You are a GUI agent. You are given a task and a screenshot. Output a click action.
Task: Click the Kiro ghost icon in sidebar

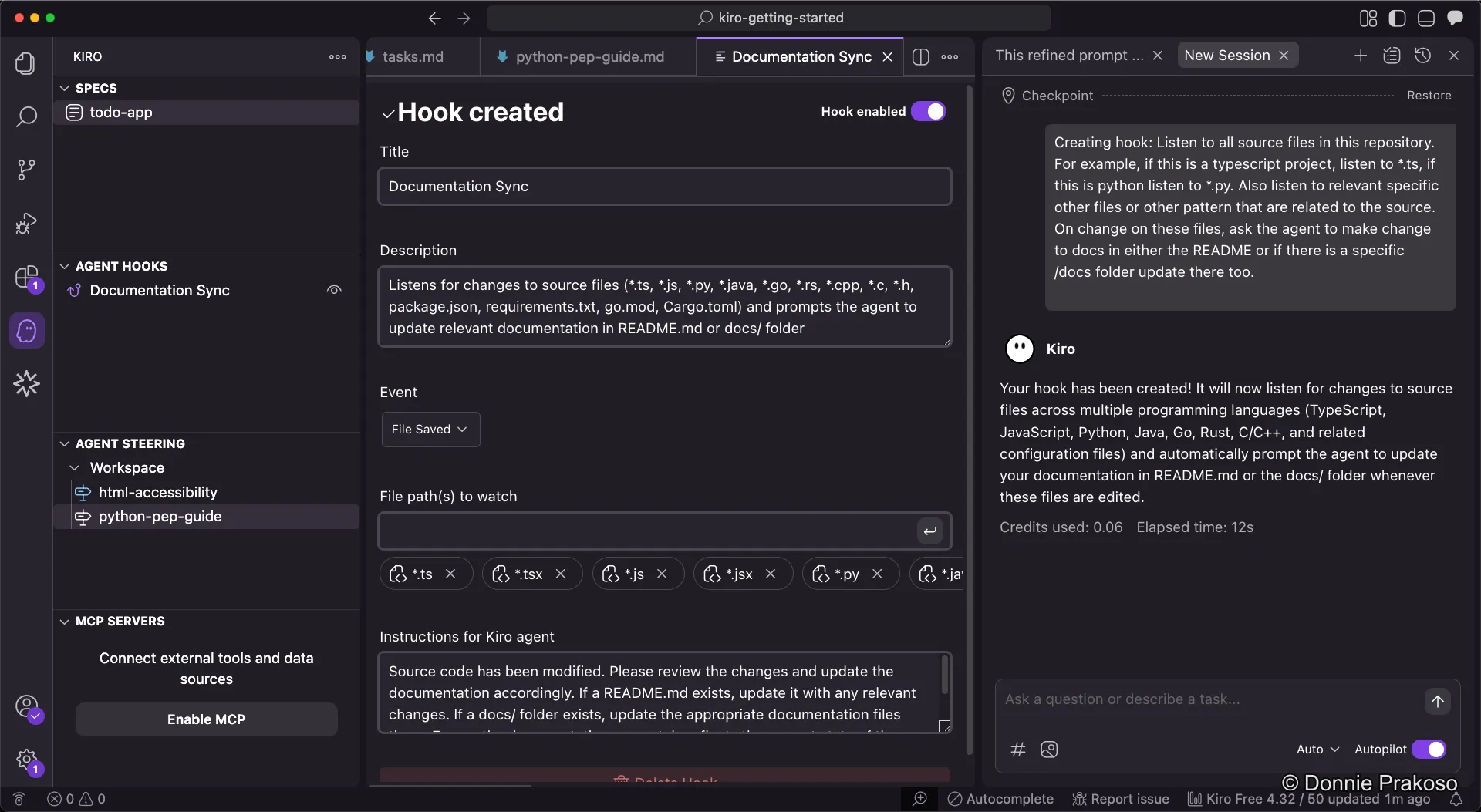coord(26,330)
